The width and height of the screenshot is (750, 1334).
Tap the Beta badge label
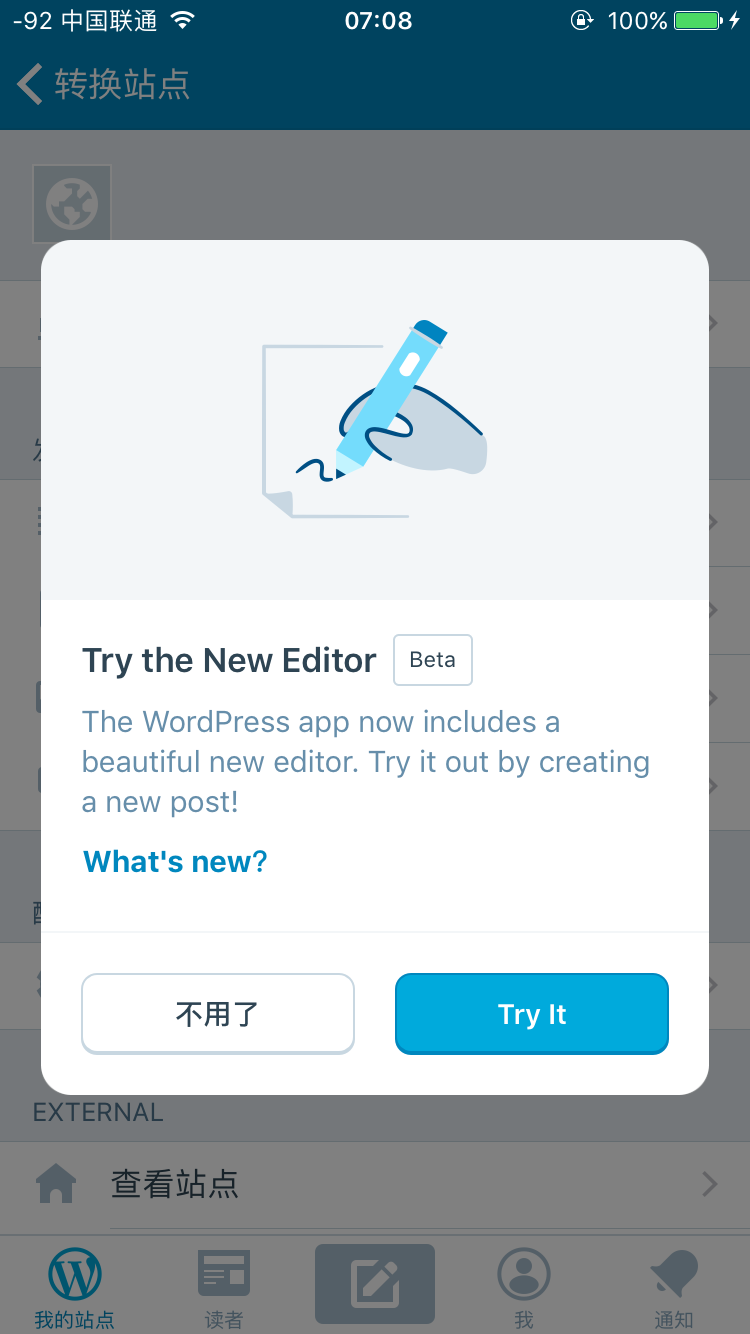pos(432,660)
